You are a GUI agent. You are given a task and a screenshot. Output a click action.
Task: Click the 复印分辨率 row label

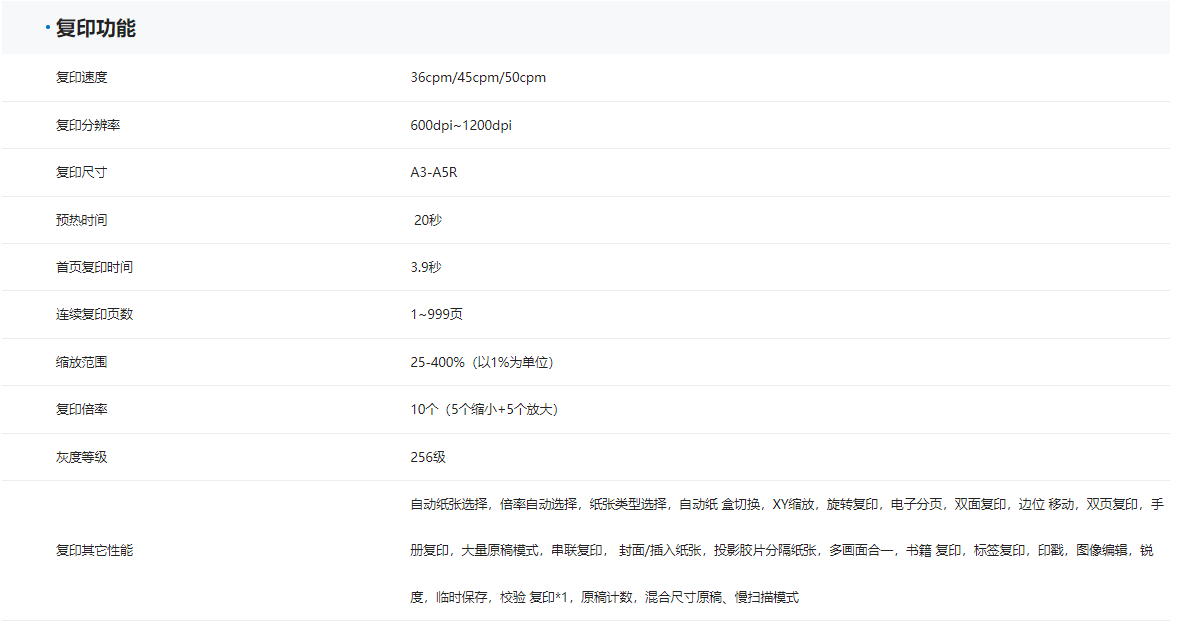[88, 125]
